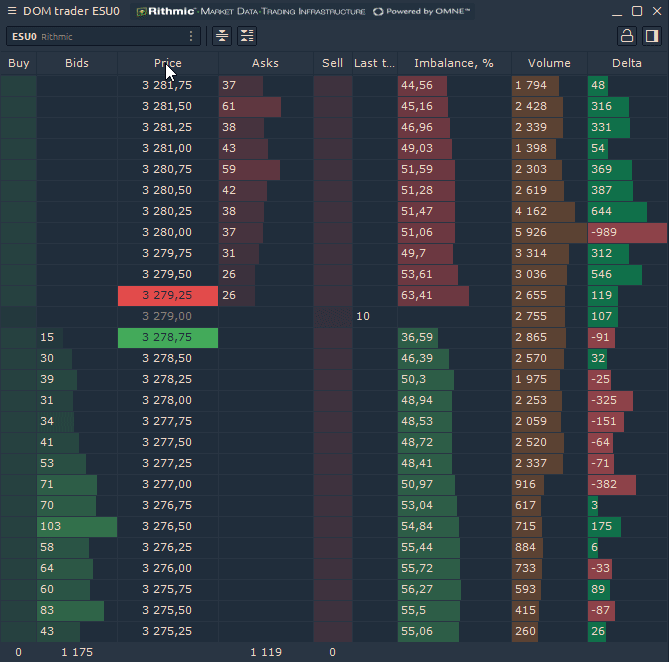Click the Buy cell at price 3 278,50
Image resolution: width=669 pixels, height=662 pixels.
[19, 358]
